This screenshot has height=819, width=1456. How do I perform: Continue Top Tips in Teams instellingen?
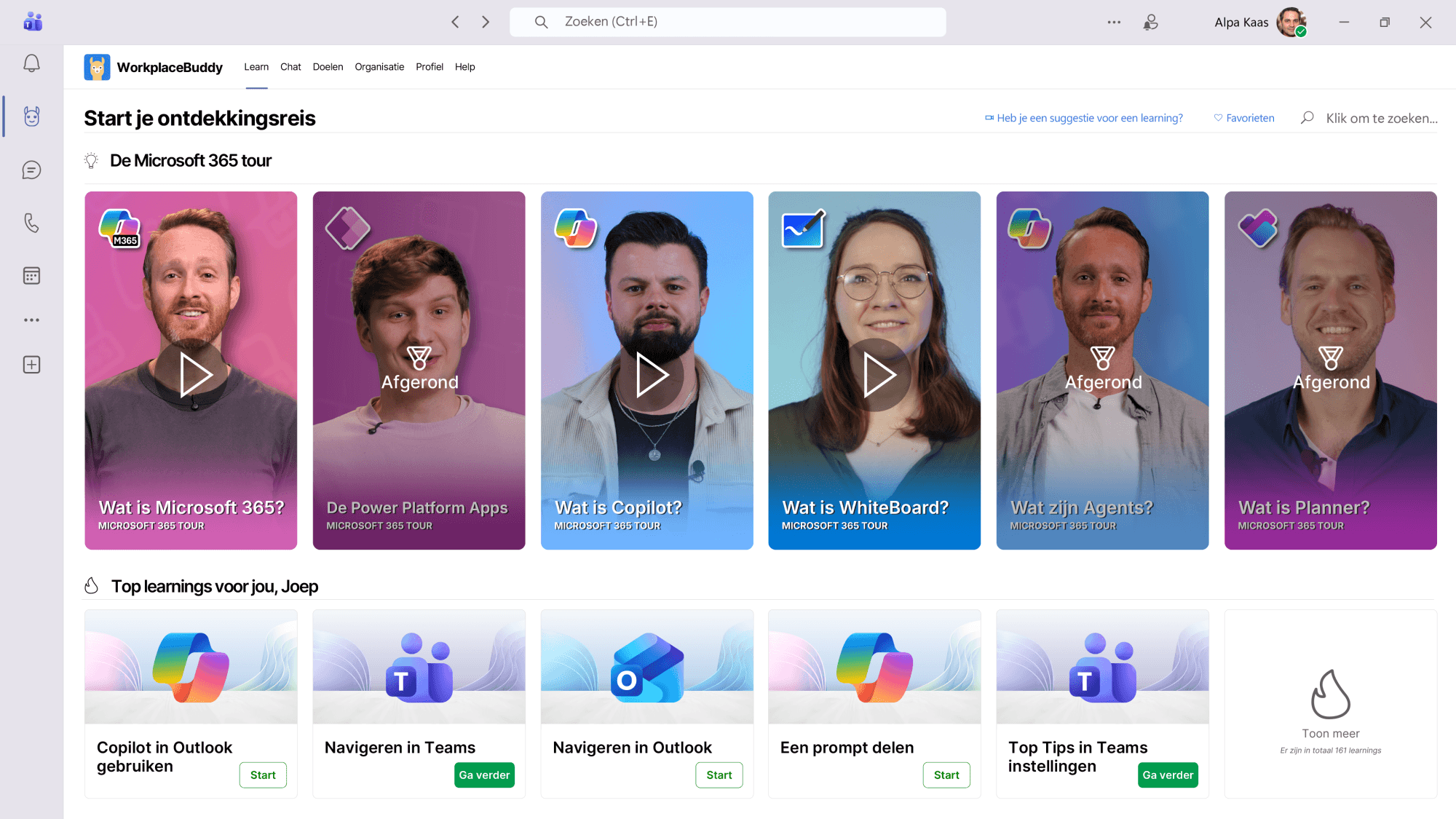pyautogui.click(x=1168, y=775)
